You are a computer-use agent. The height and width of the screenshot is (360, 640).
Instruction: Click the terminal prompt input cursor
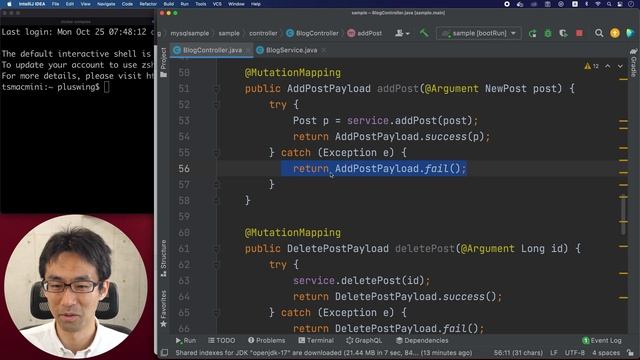[107, 87]
